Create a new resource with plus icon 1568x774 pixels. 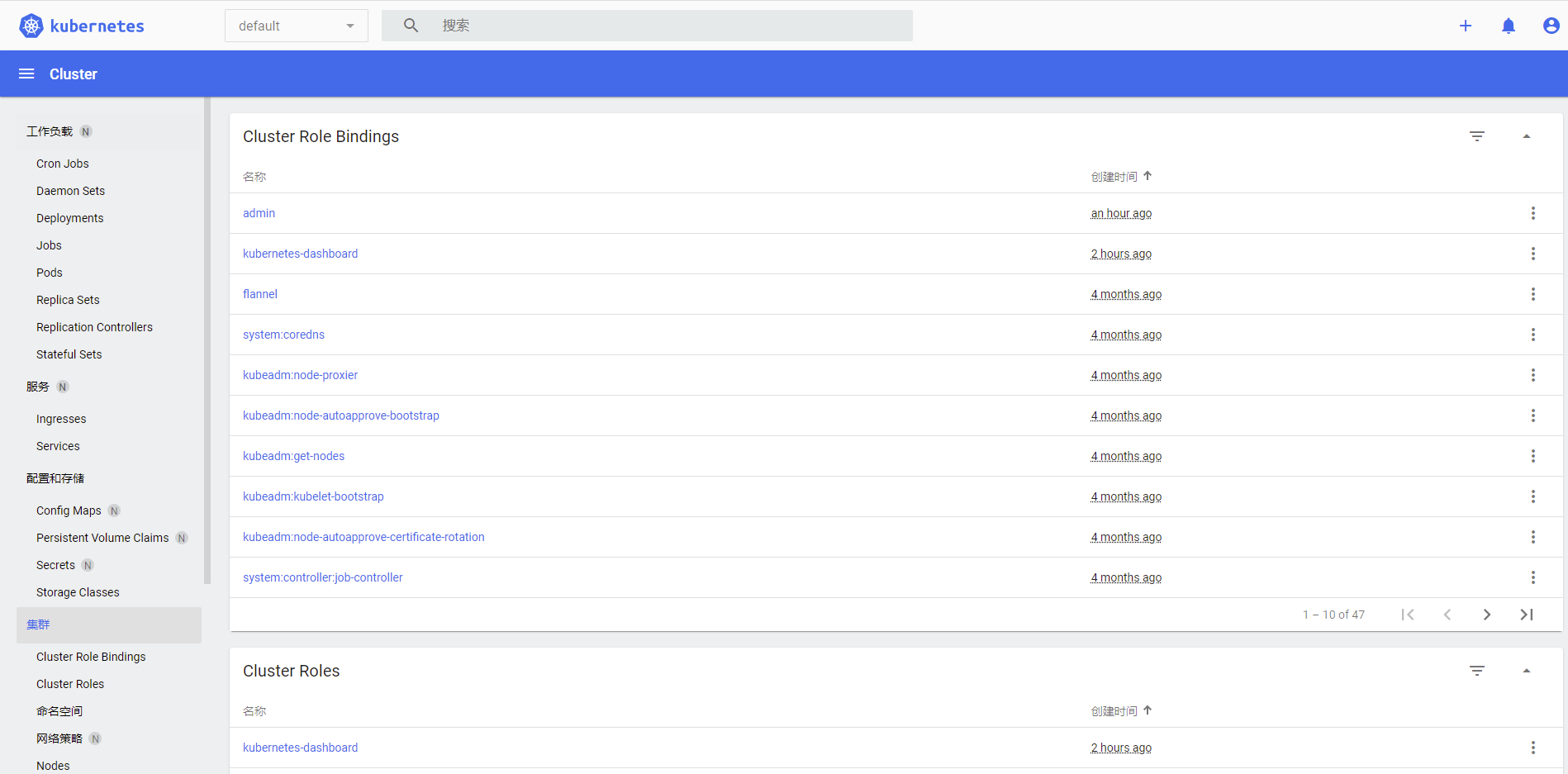1466,26
